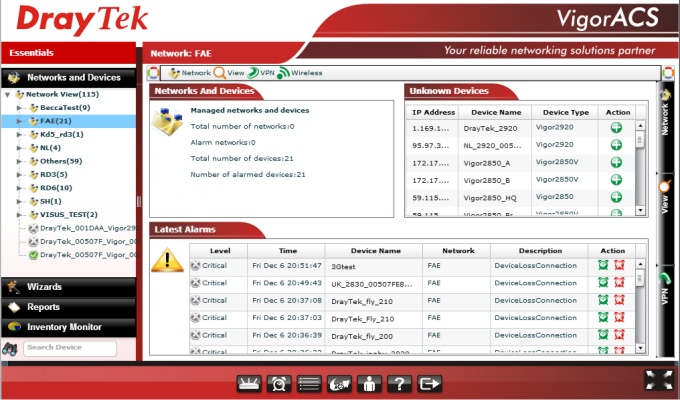Click the logout arrow icon in bottom toolbar

click(429, 384)
